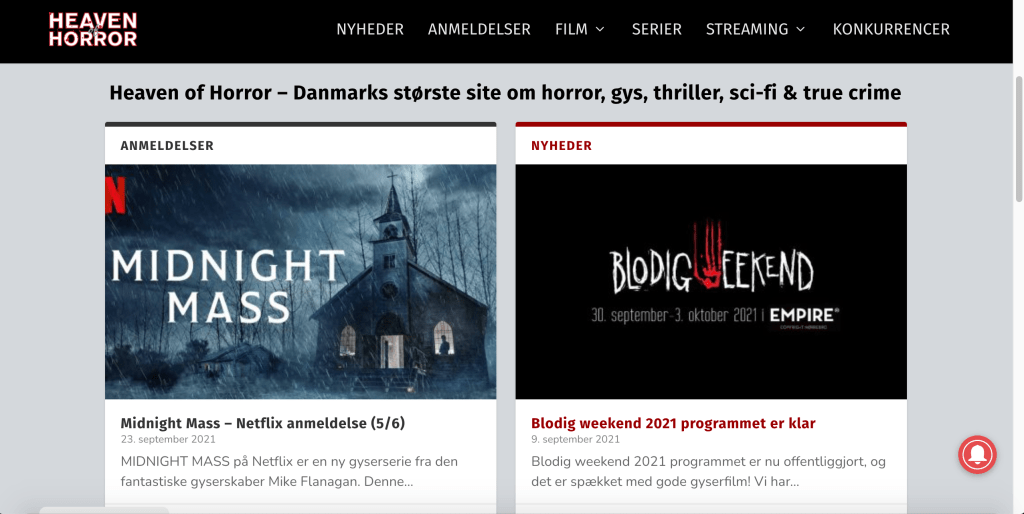Open the NYHEDER menu item
Screen dimensions: 1024x514
point(370,29)
